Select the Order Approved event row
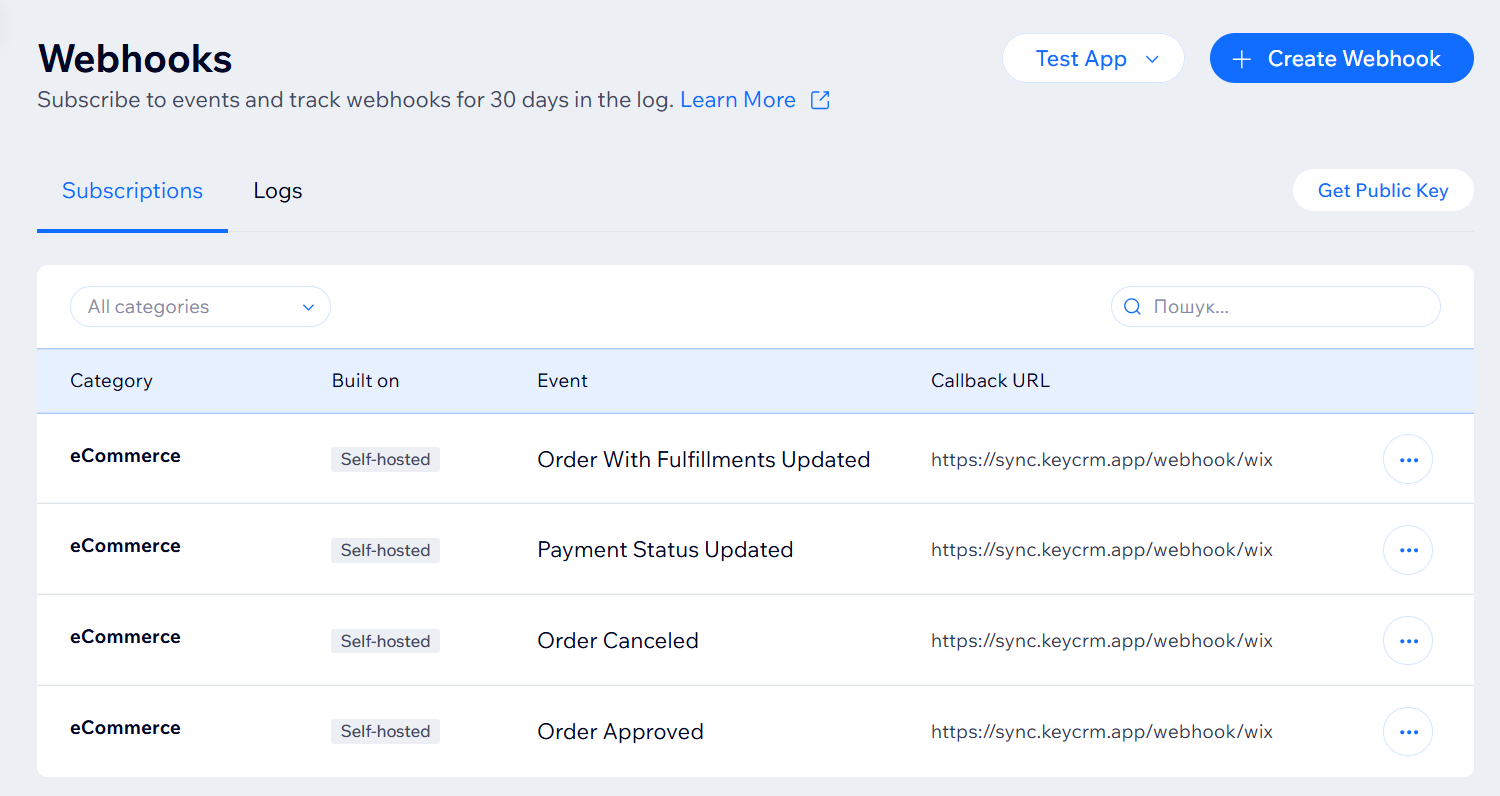 pos(620,732)
